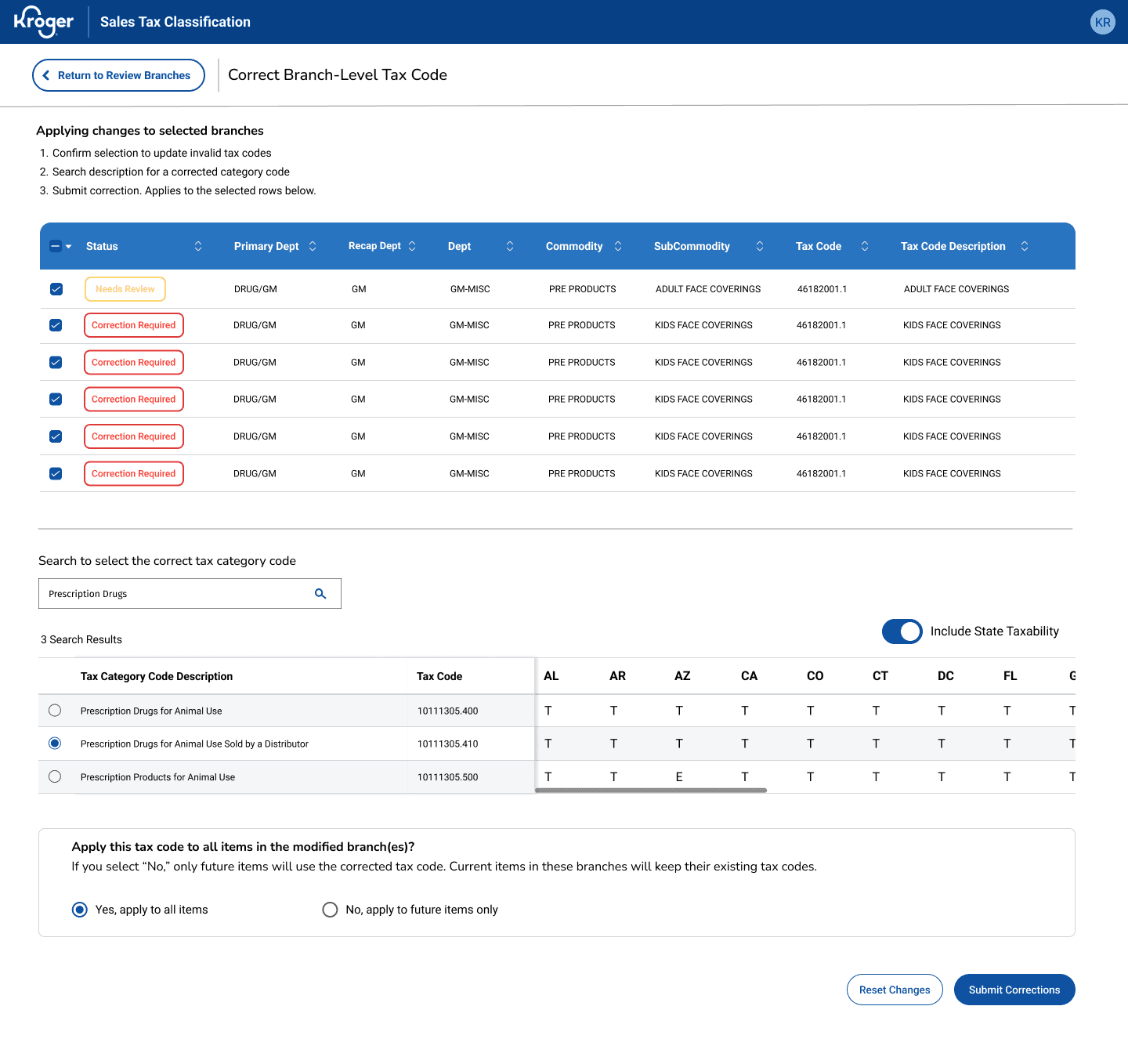1128x1064 pixels.
Task: Click tax code 10111305.500 cell
Action: (448, 777)
